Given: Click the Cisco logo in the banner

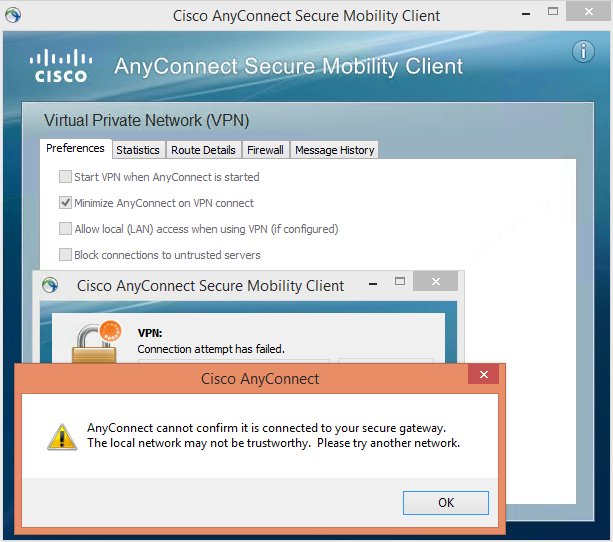Looking at the screenshot, I should click(61, 66).
